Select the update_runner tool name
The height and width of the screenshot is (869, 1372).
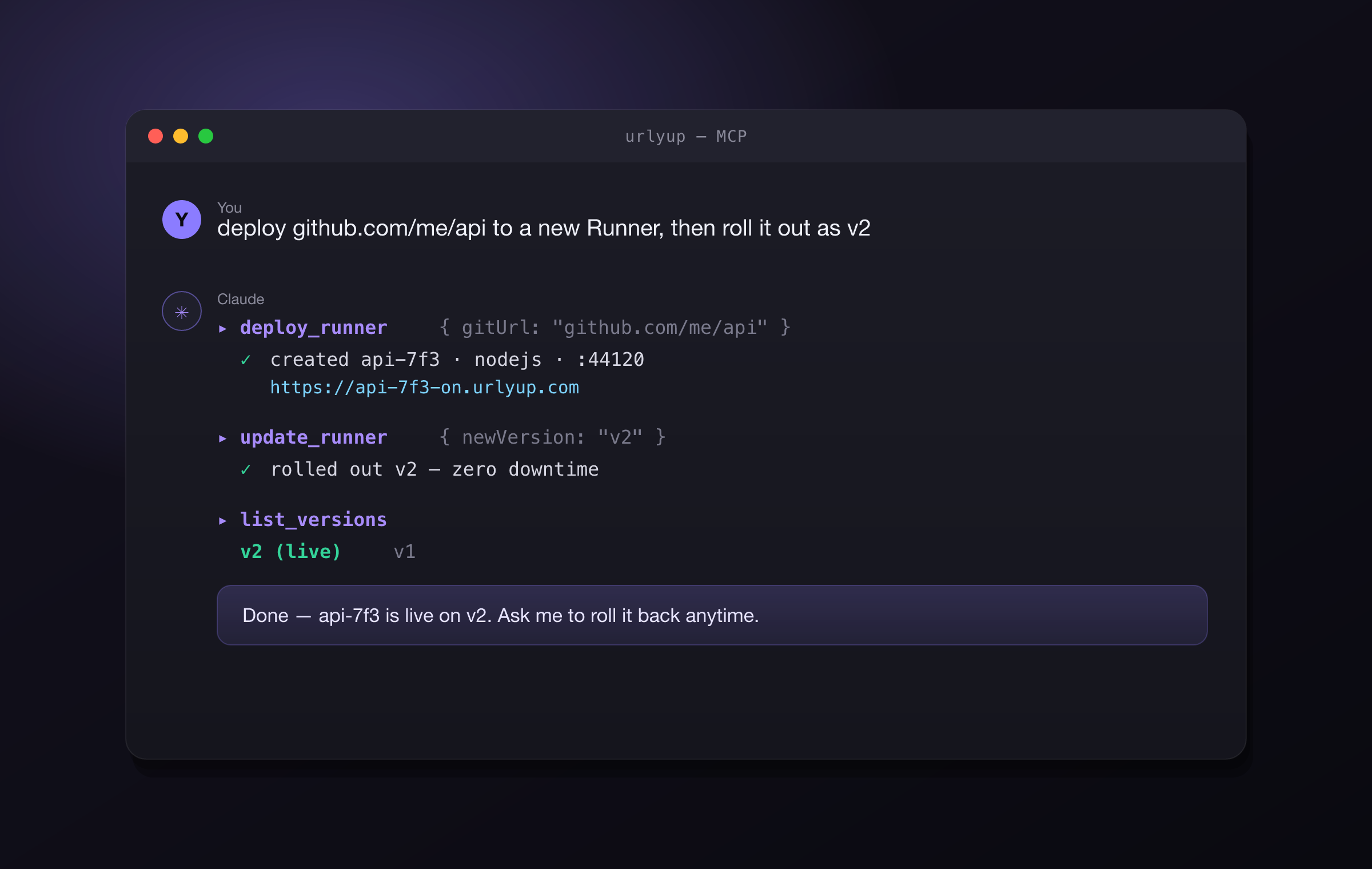tap(314, 437)
